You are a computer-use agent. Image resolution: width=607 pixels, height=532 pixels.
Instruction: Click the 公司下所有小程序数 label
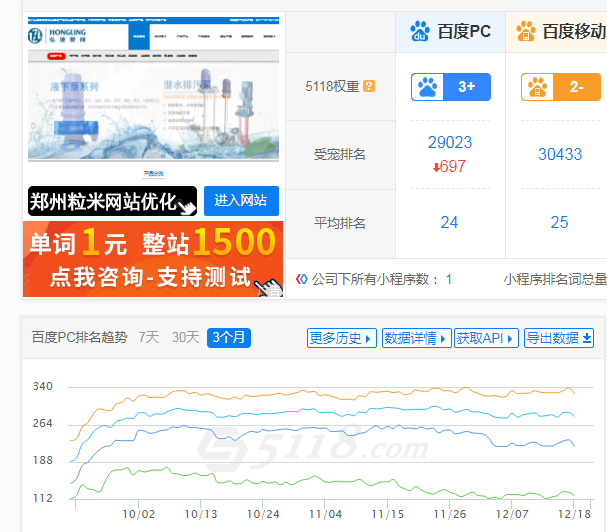coord(375,279)
